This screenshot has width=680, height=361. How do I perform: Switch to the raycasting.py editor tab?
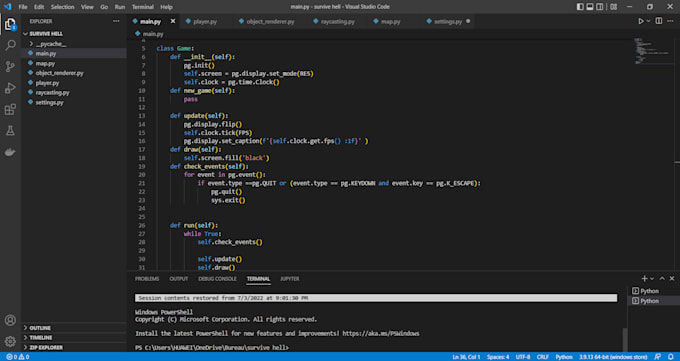(x=338, y=21)
